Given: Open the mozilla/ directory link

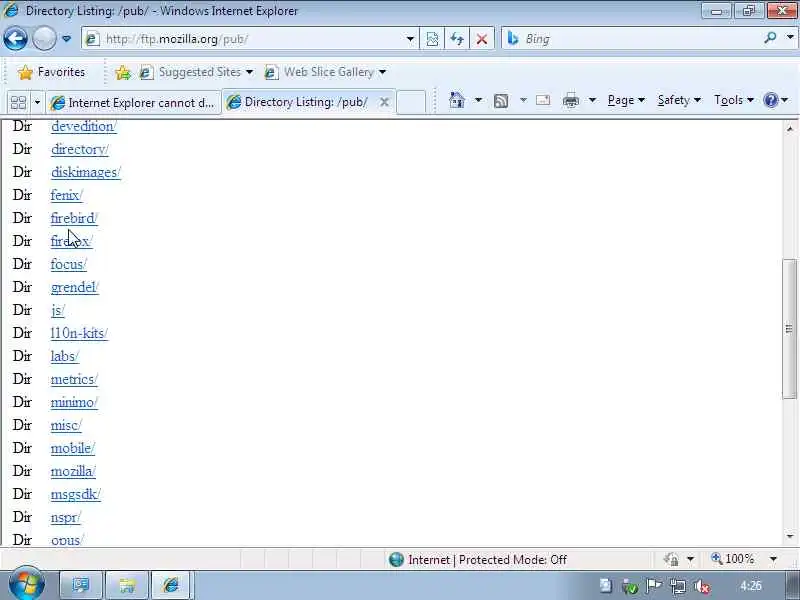Looking at the screenshot, I should [x=73, y=471].
